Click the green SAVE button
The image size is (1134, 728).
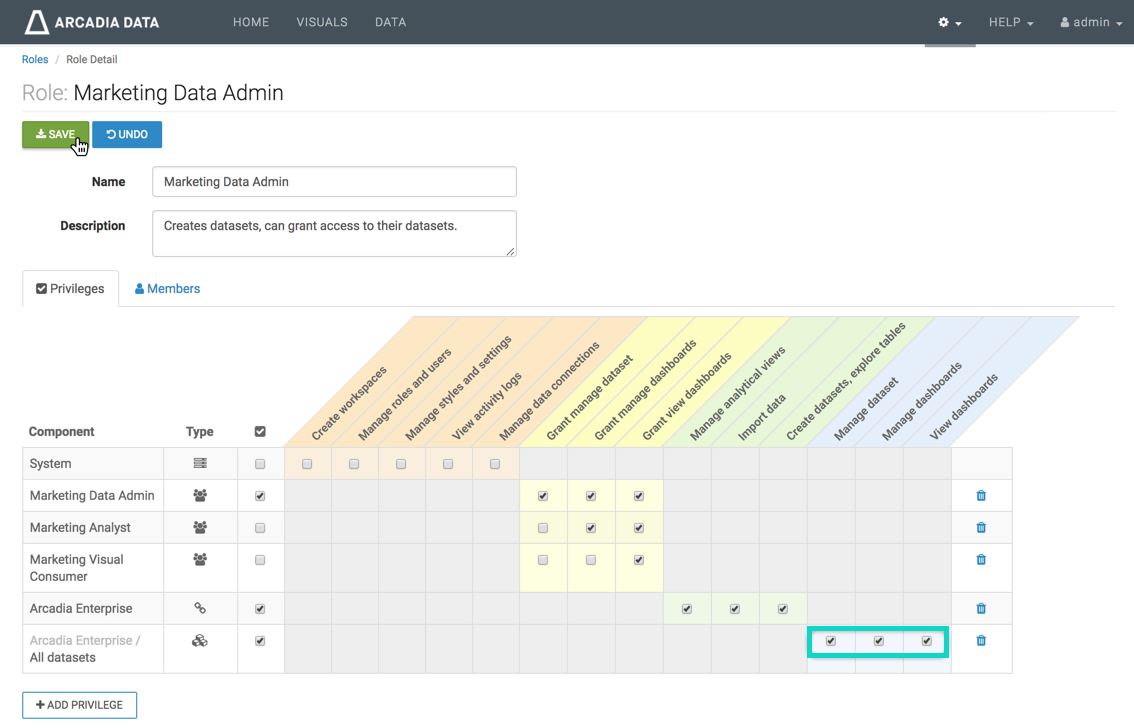pos(56,135)
